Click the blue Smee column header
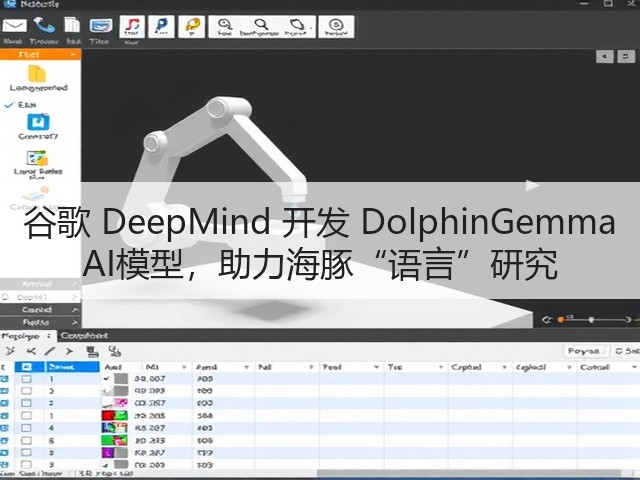Screen dimensions: 640x480 click(72, 367)
